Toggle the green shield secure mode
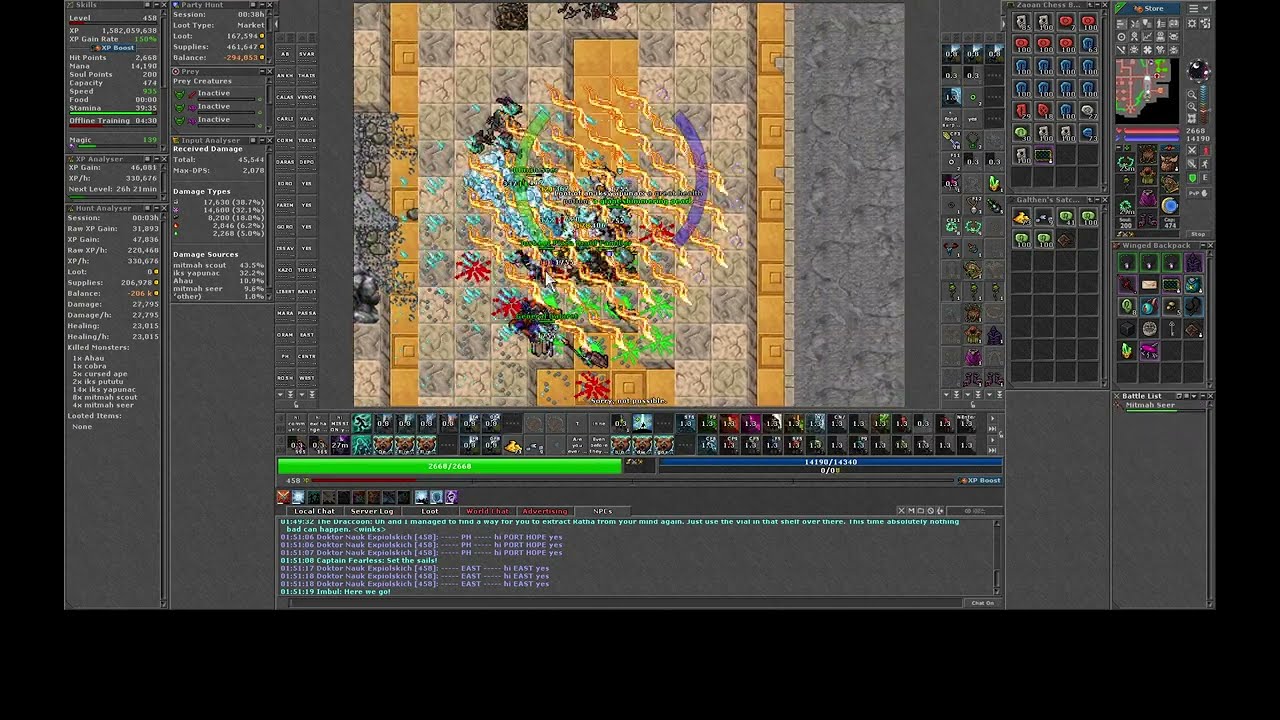The image size is (1280, 720). [1192, 177]
